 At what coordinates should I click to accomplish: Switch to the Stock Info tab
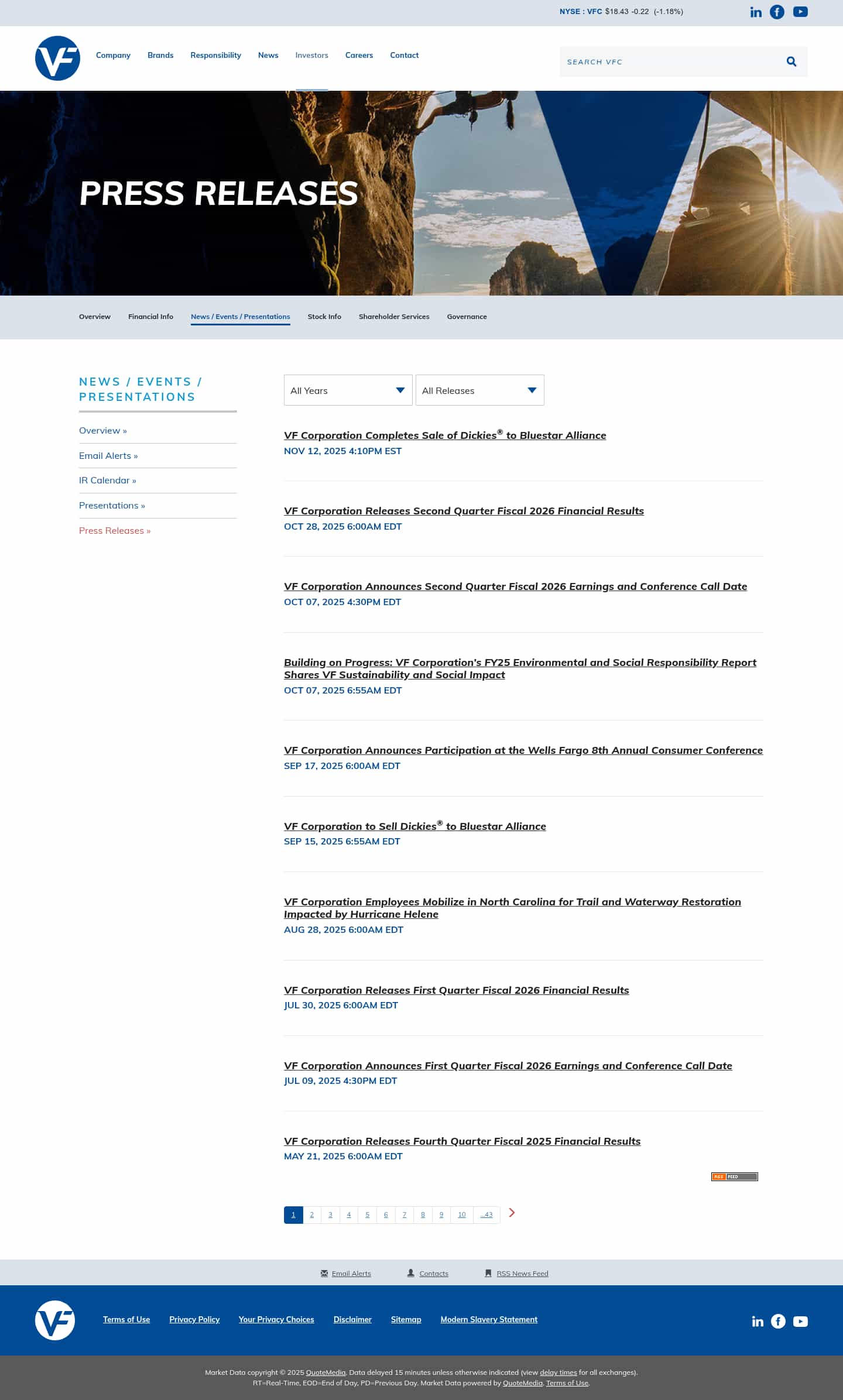pyautogui.click(x=324, y=317)
